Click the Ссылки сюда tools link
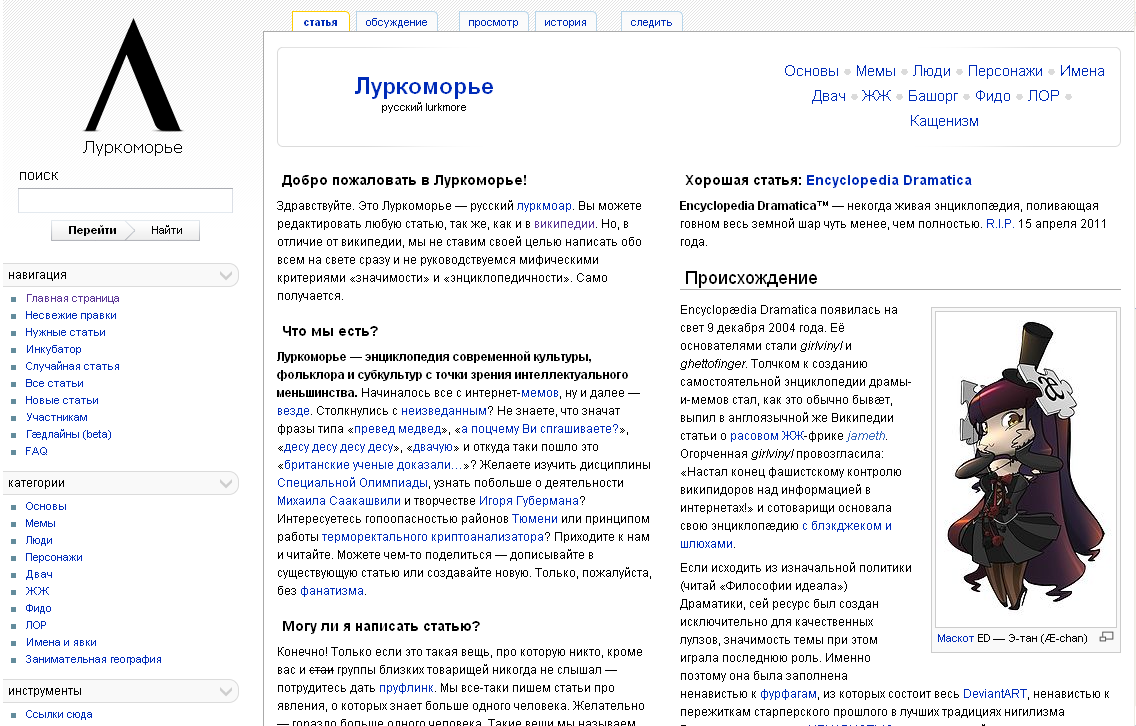The height and width of the screenshot is (726, 1136). [x=59, y=714]
